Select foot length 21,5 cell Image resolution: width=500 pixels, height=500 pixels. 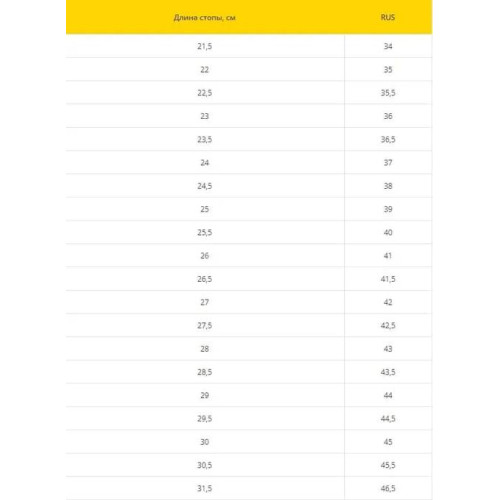click(205, 46)
